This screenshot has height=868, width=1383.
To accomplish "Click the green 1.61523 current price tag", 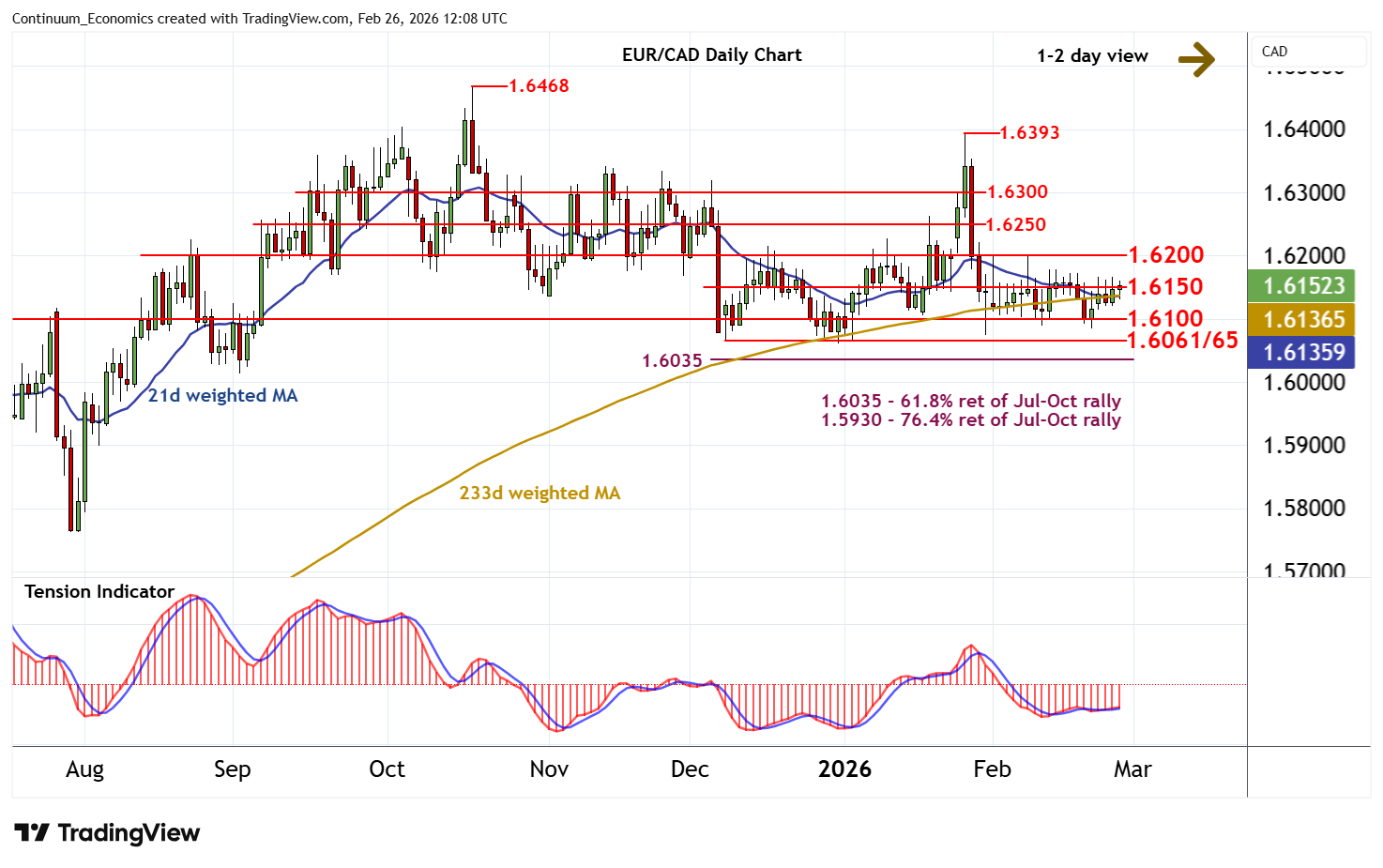I will click(1304, 286).
